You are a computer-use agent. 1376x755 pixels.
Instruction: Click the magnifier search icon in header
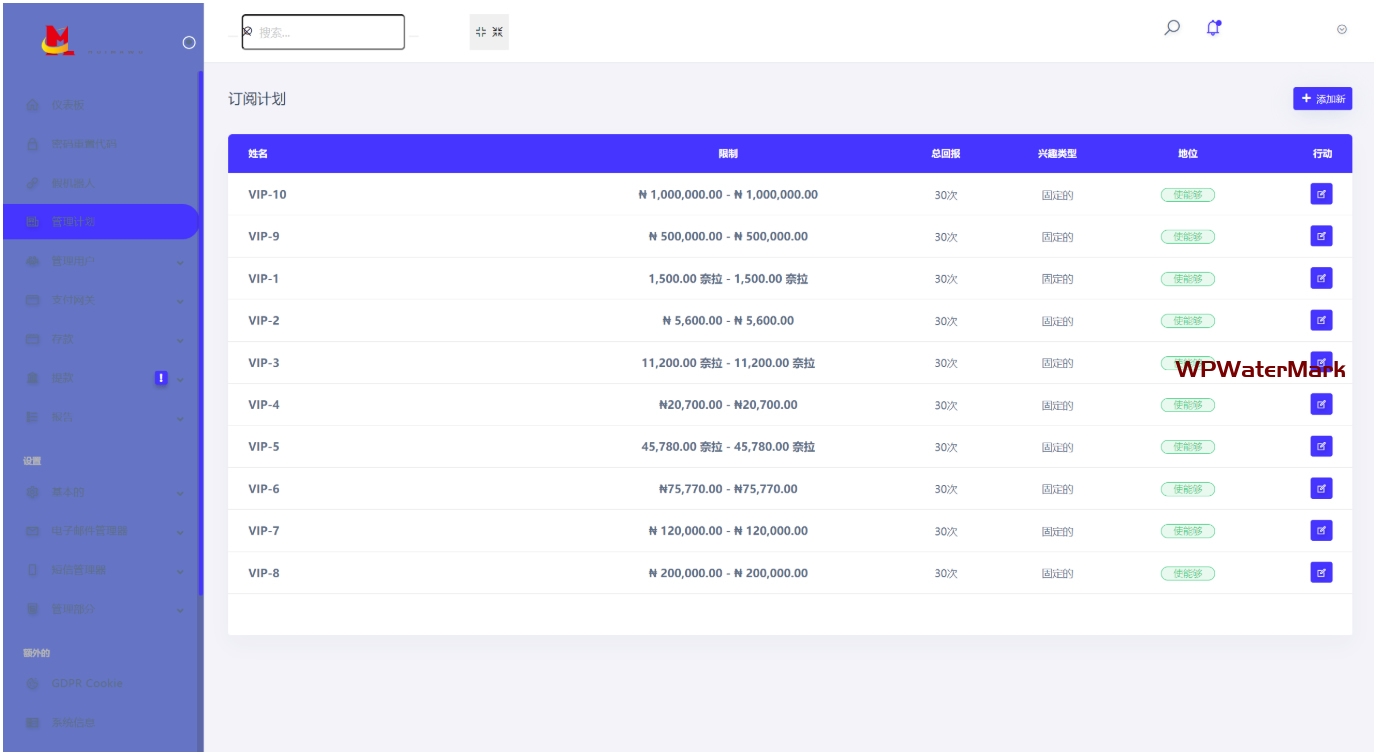[x=1172, y=28]
